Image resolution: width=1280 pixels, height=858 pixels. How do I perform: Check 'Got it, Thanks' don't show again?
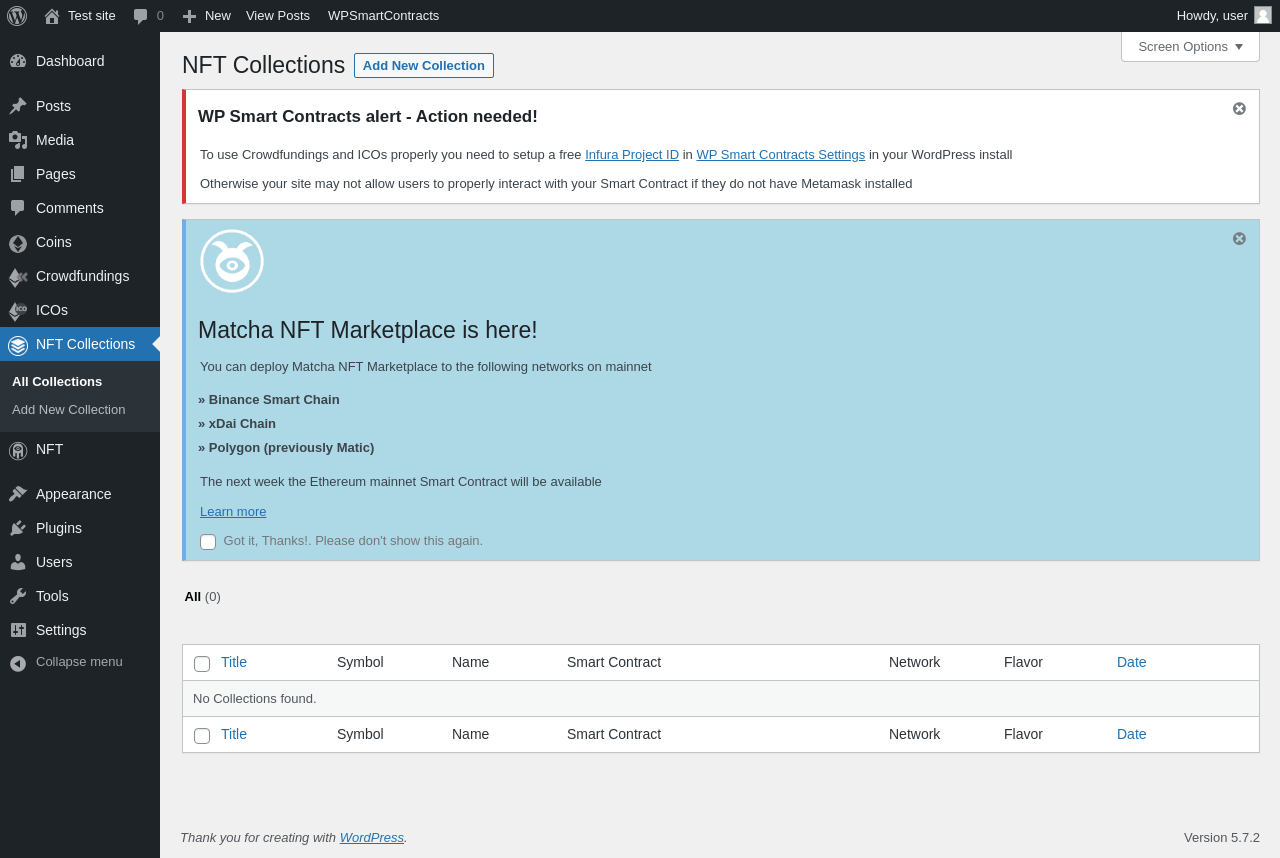click(208, 542)
